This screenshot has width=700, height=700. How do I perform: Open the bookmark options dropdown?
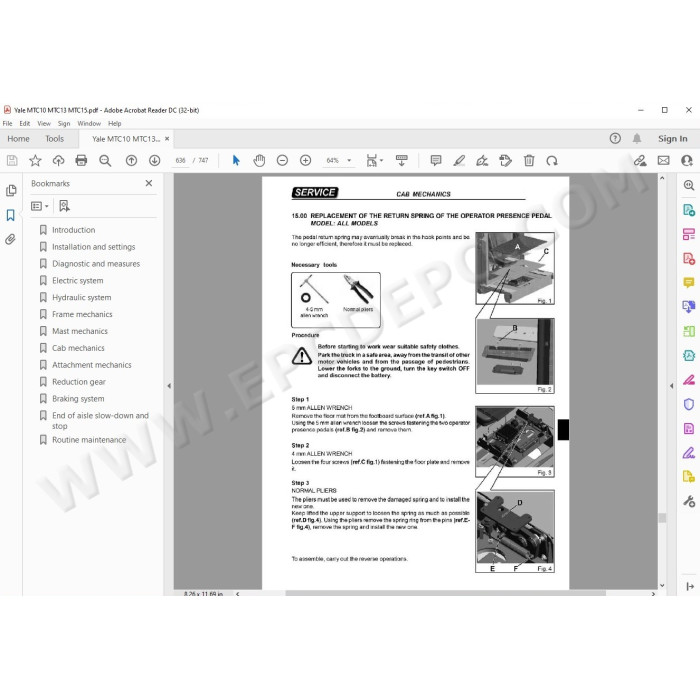tap(39, 206)
